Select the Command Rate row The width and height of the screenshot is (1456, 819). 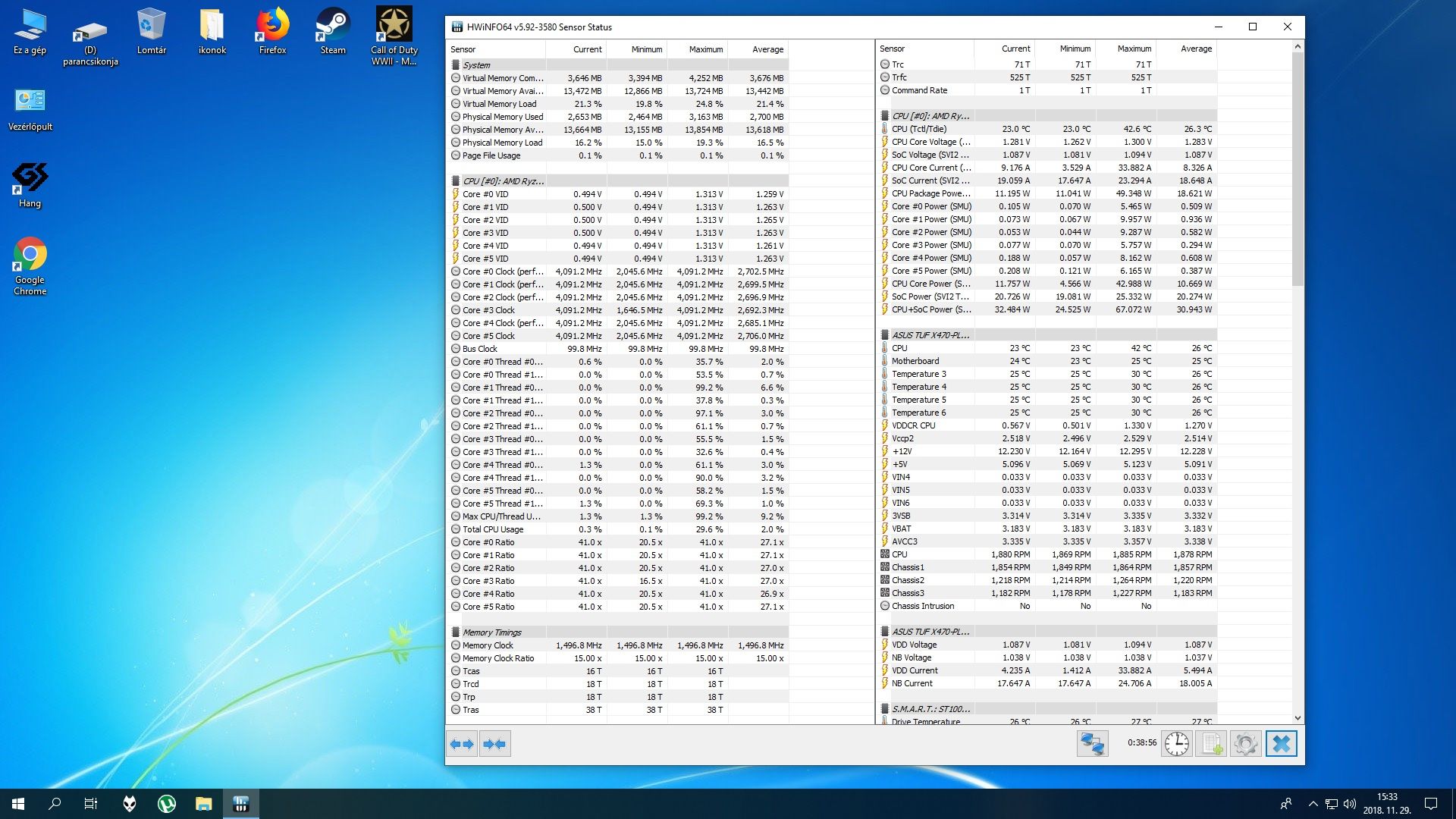(1048, 90)
